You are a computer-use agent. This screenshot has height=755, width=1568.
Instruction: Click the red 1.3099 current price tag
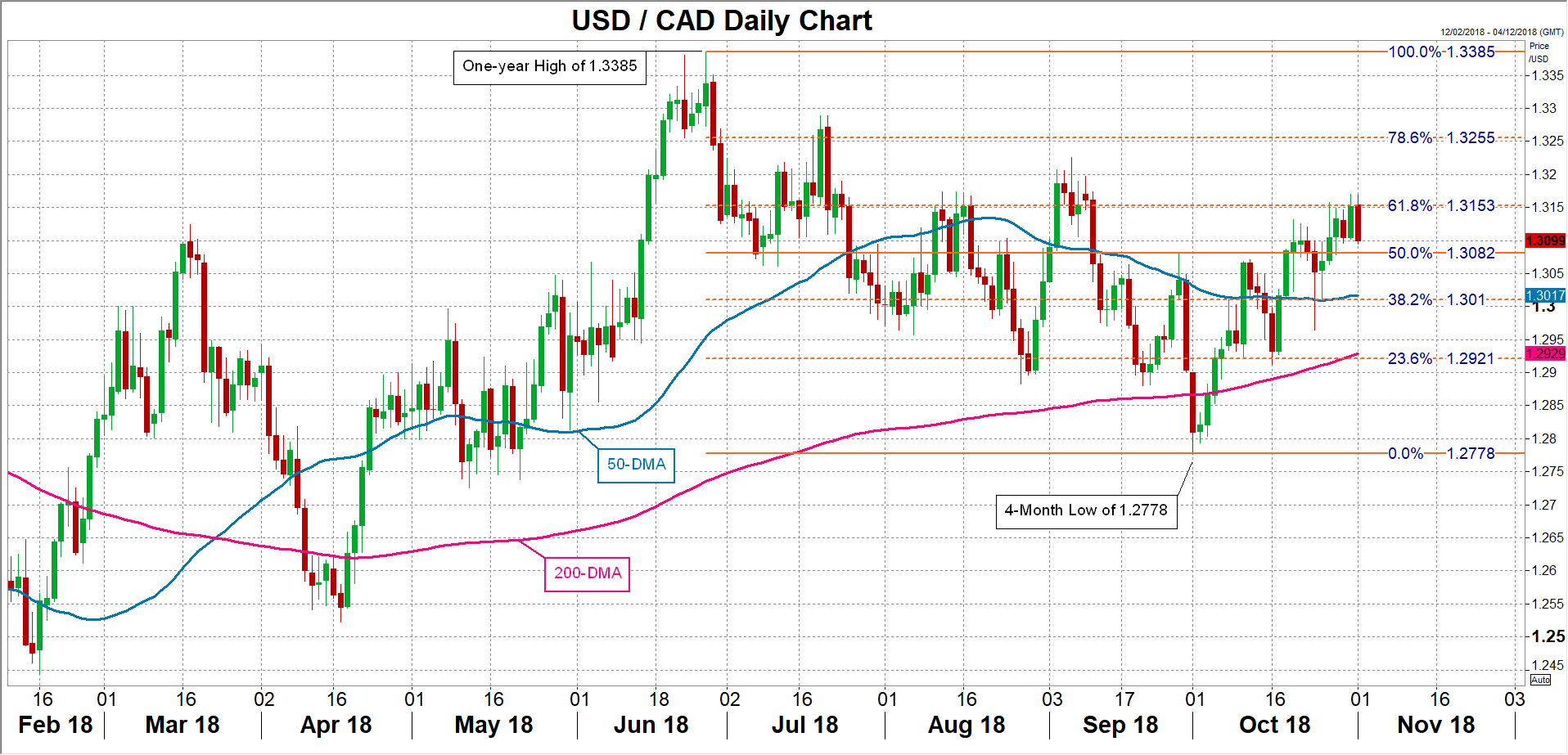1545,240
